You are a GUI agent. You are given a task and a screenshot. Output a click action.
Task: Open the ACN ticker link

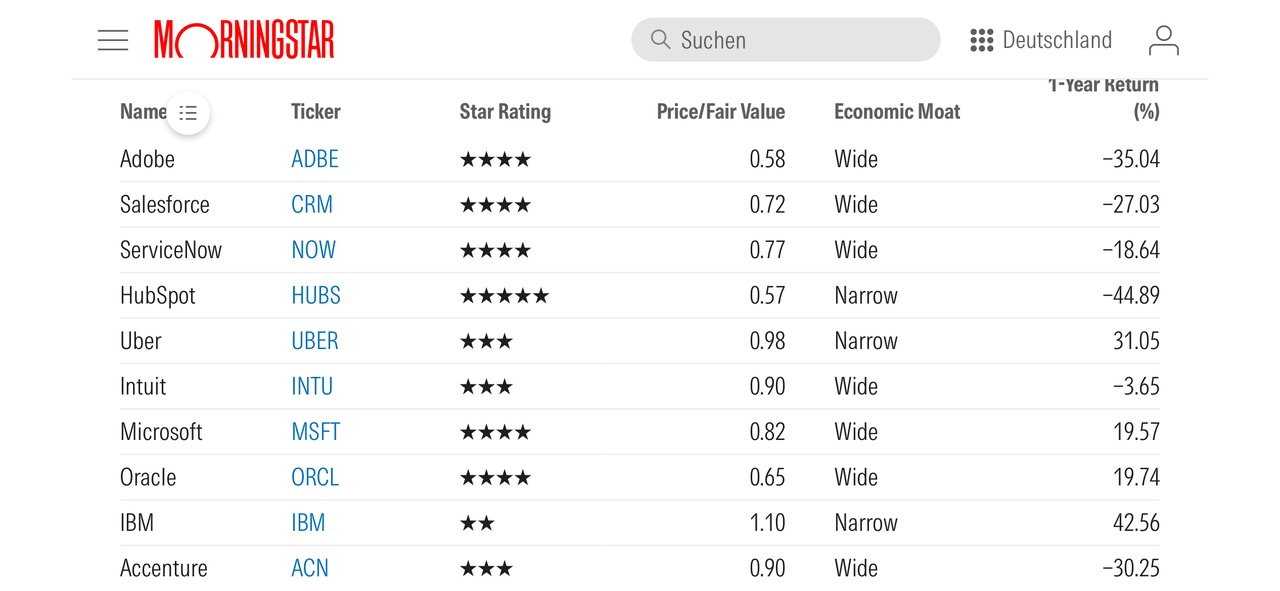(310, 568)
